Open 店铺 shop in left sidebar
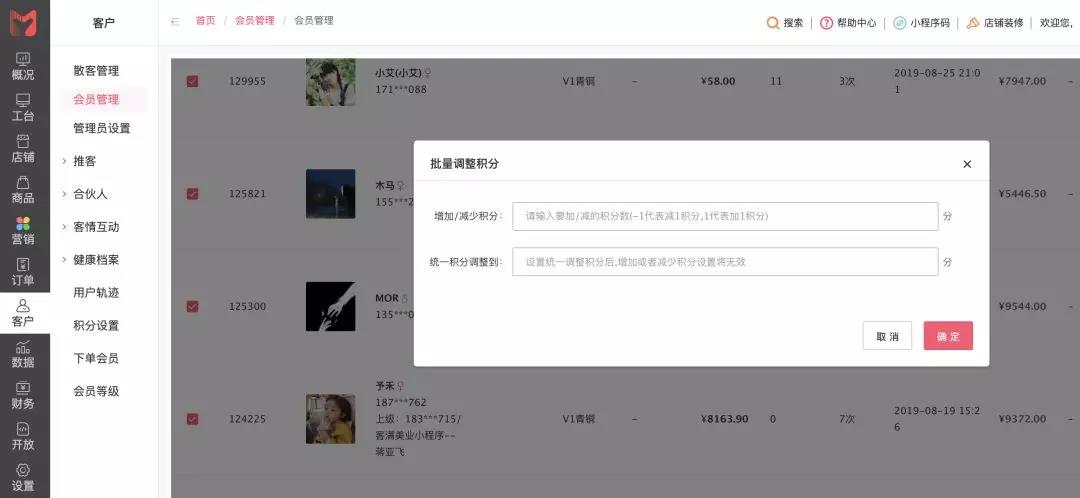1080x498 pixels. 23,149
